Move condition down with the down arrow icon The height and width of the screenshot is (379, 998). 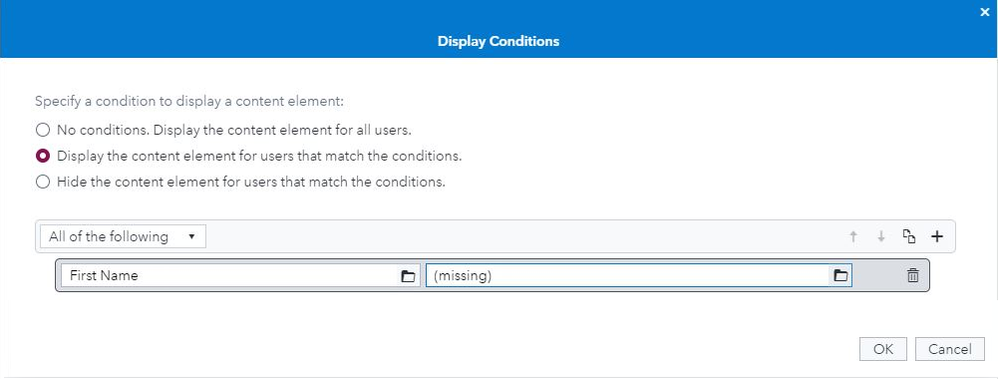click(882, 236)
